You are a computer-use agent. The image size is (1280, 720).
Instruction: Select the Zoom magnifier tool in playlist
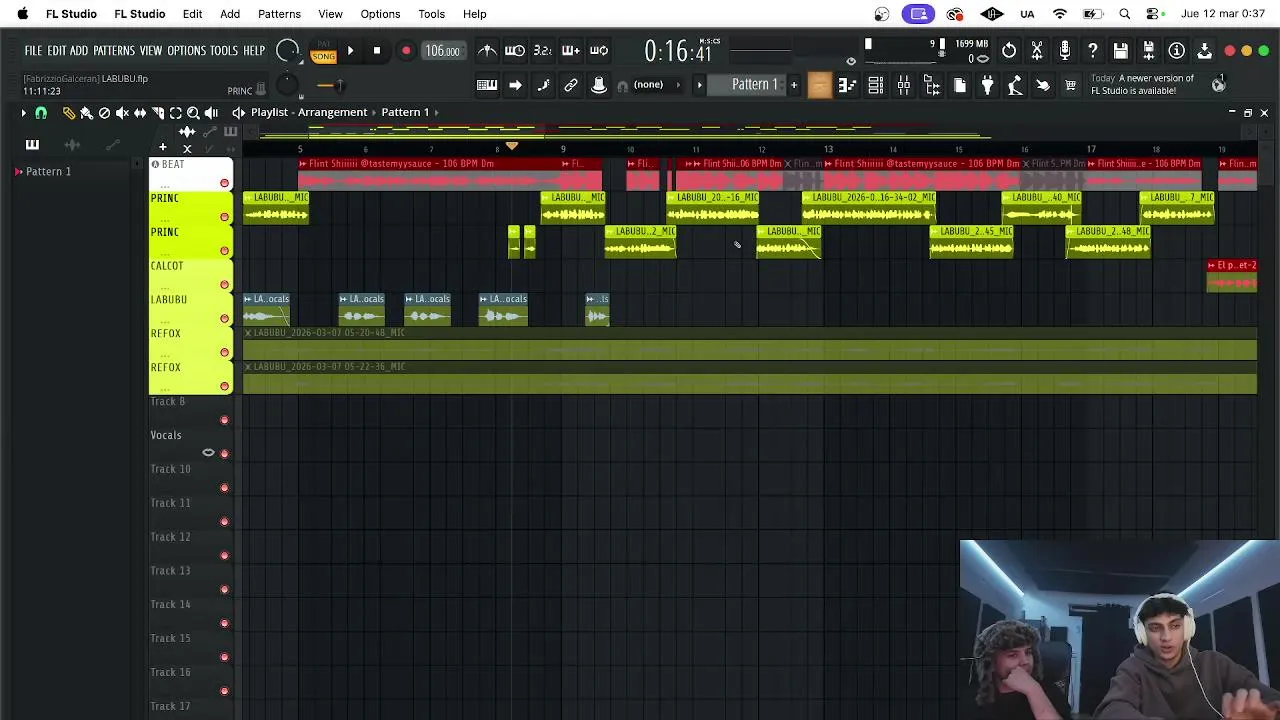(194, 113)
